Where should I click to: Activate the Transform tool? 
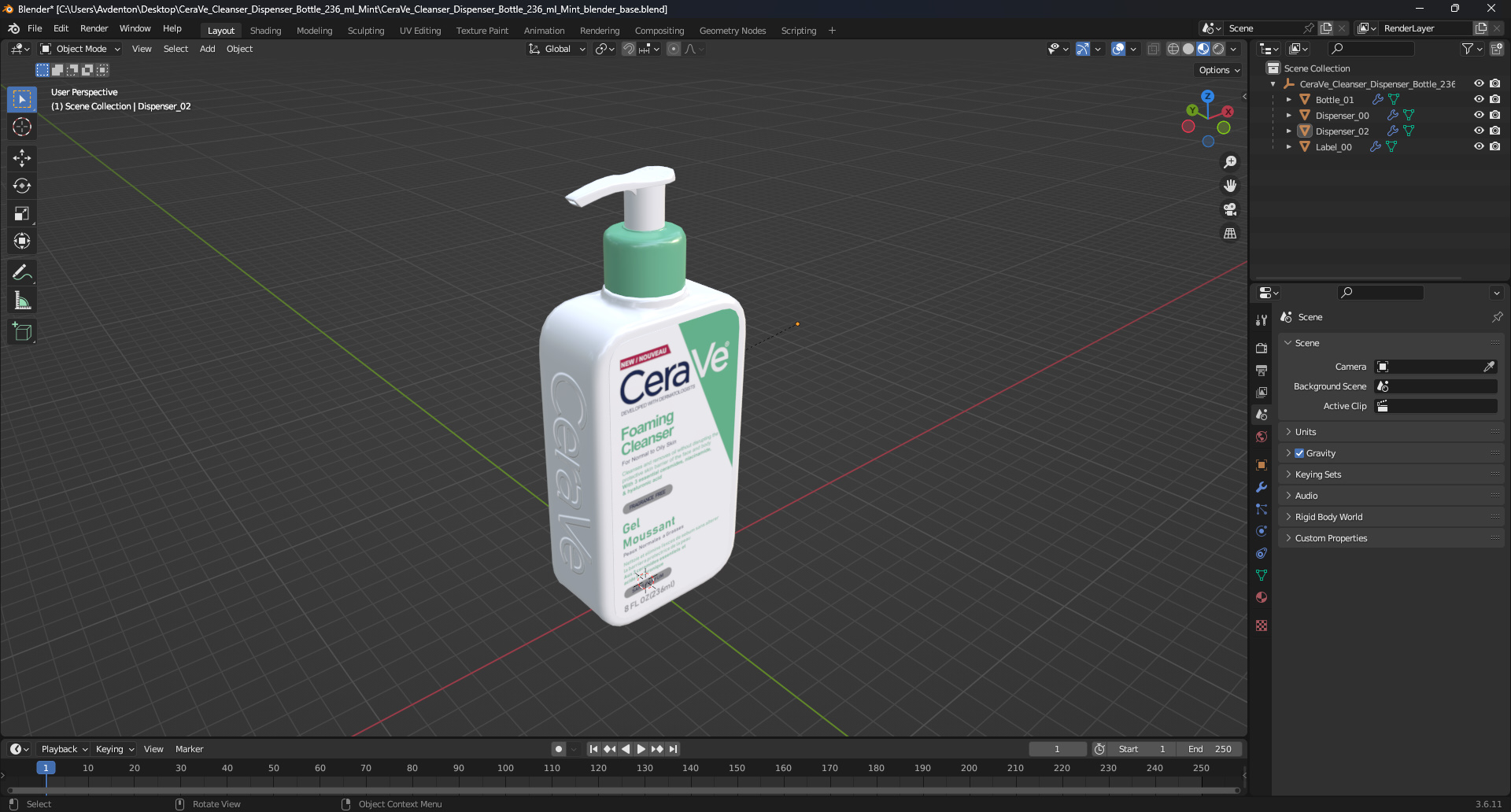pos(22,241)
